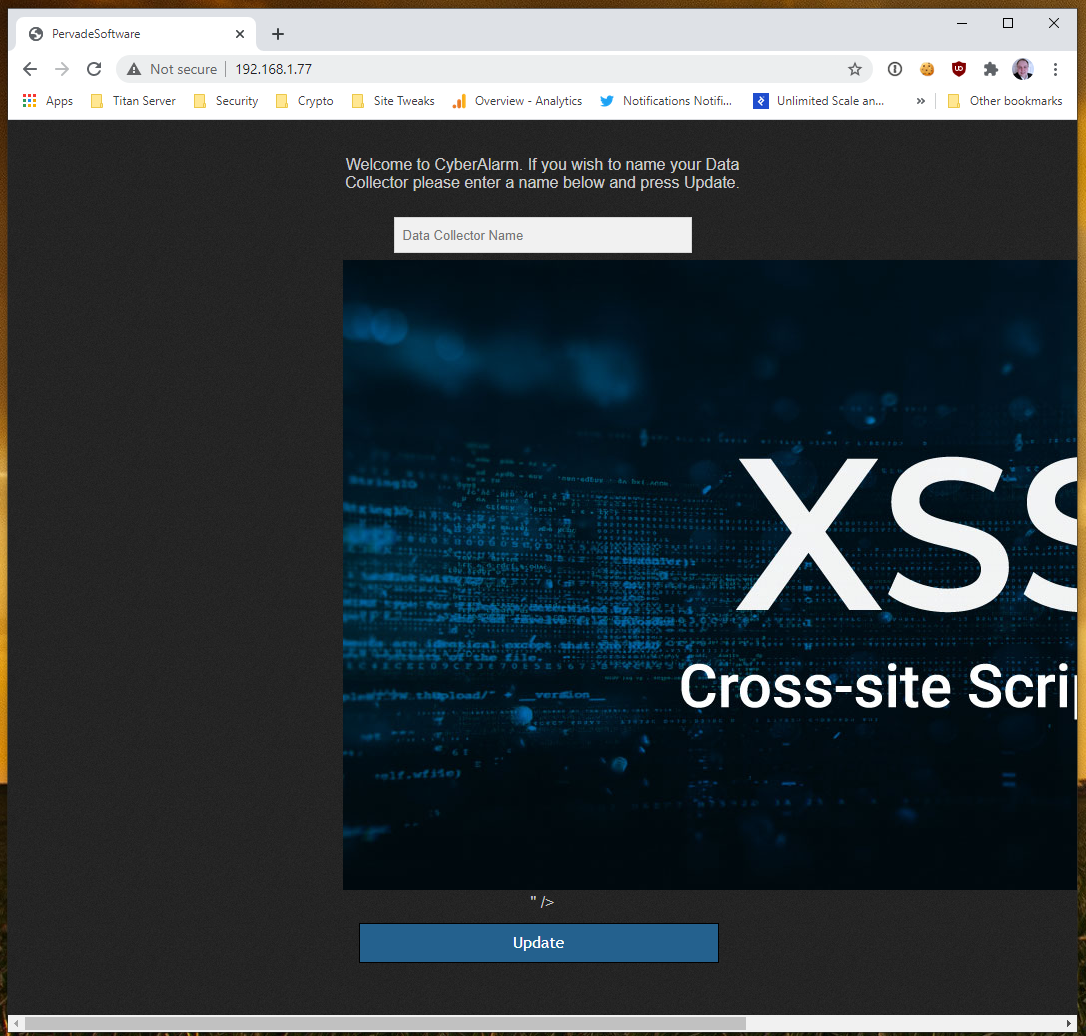Select the PervadeSoftware tab
1086x1036 pixels.
(130, 34)
